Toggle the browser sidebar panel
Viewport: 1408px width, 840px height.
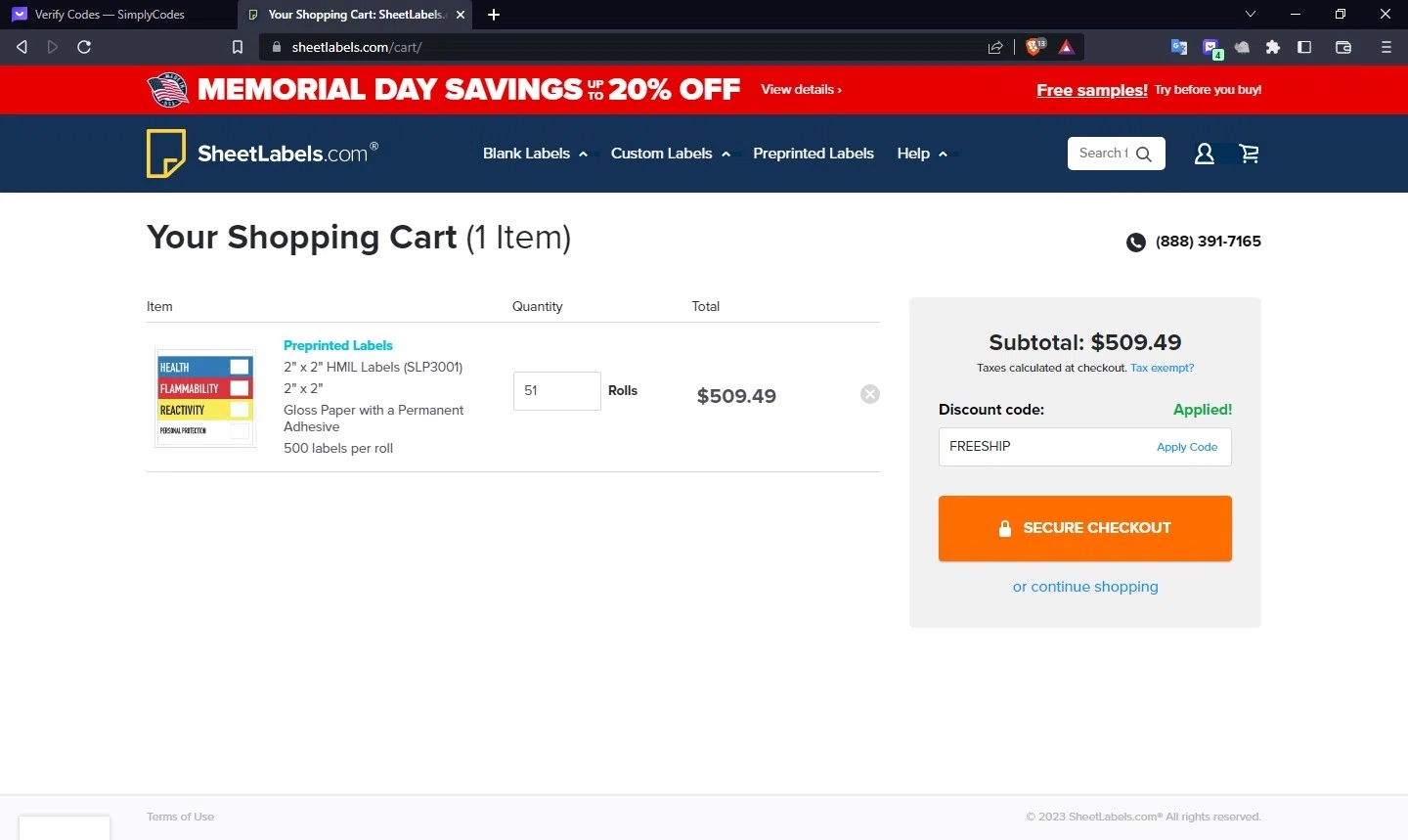click(x=1304, y=47)
